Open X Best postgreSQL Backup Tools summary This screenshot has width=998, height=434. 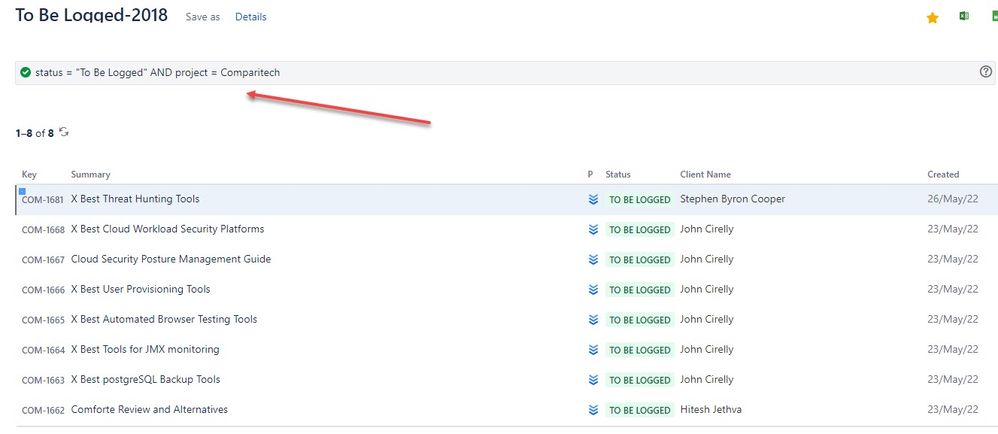coord(145,379)
